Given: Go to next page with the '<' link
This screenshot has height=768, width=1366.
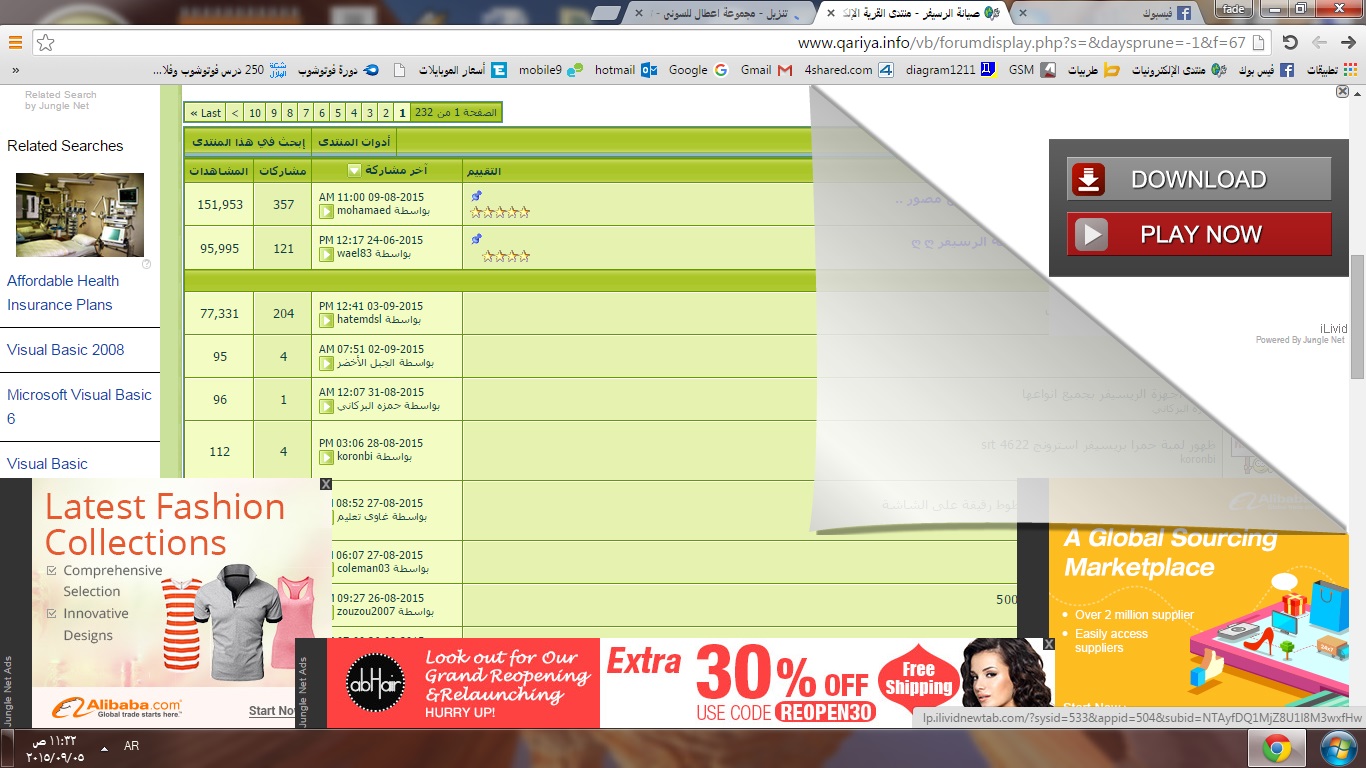Looking at the screenshot, I should 235,113.
